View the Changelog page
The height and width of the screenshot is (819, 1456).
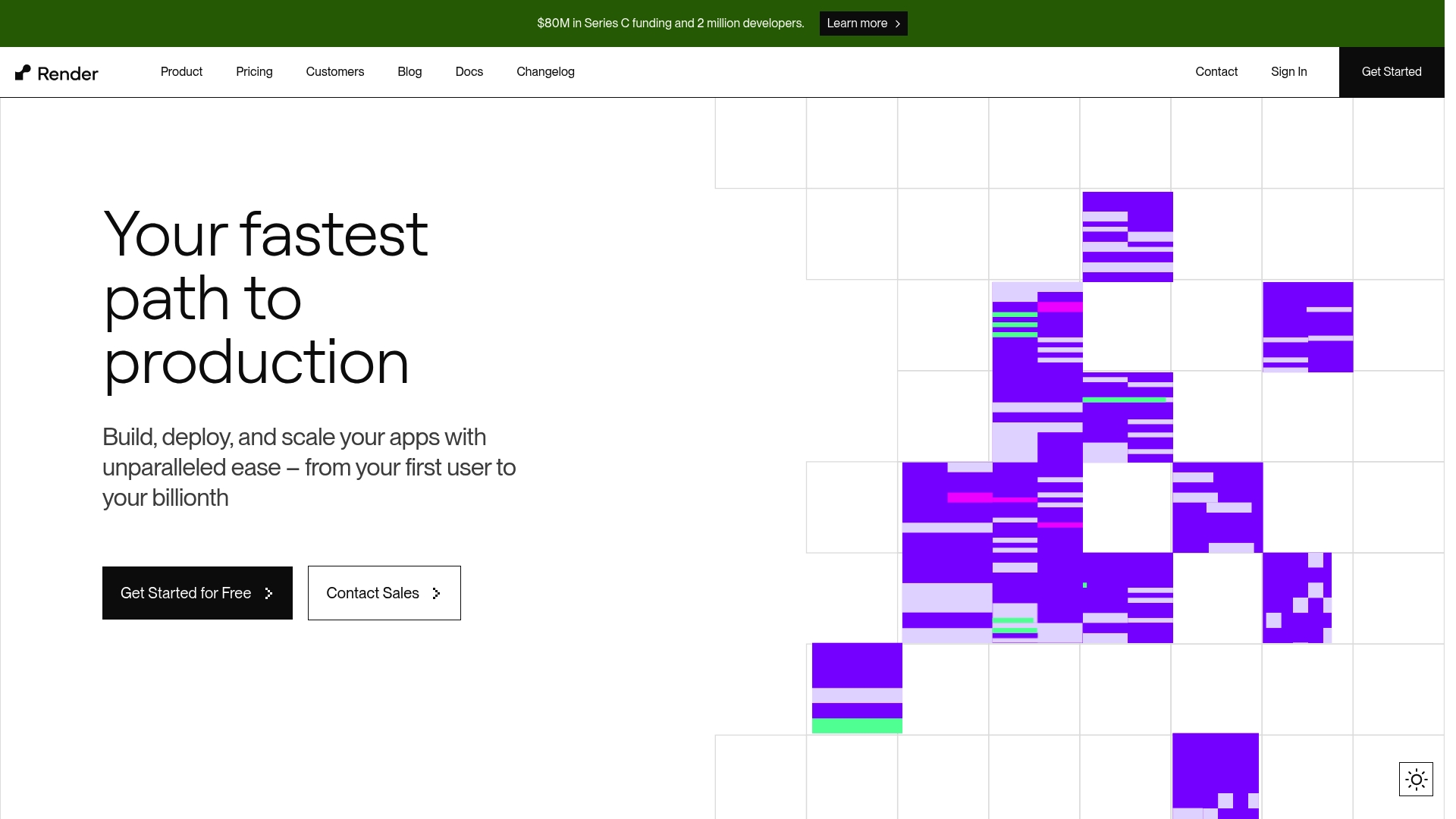pyautogui.click(x=545, y=71)
